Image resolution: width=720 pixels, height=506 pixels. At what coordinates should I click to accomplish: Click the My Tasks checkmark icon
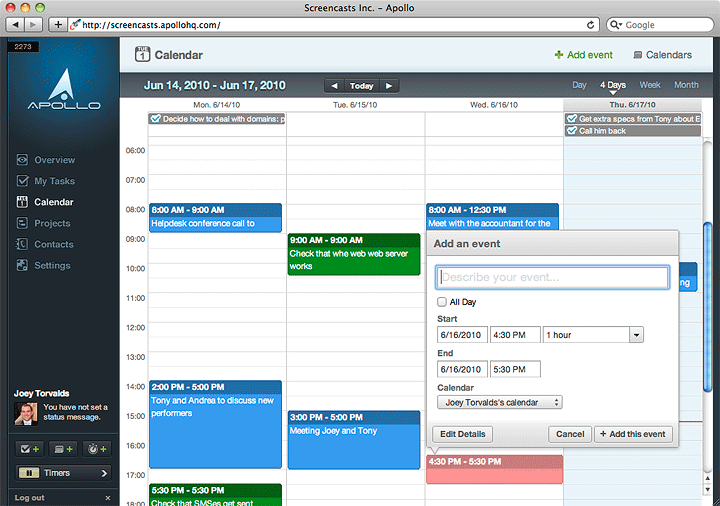[x=22, y=180]
